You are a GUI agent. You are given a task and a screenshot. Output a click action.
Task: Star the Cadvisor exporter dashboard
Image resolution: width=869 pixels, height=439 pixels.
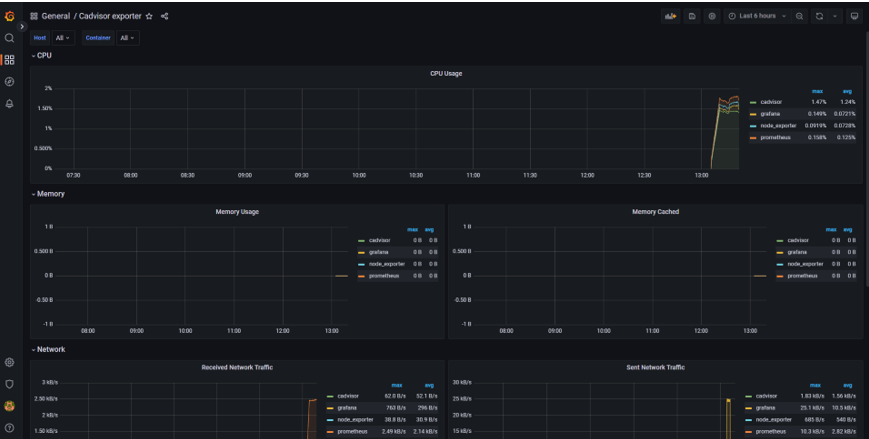[149, 16]
